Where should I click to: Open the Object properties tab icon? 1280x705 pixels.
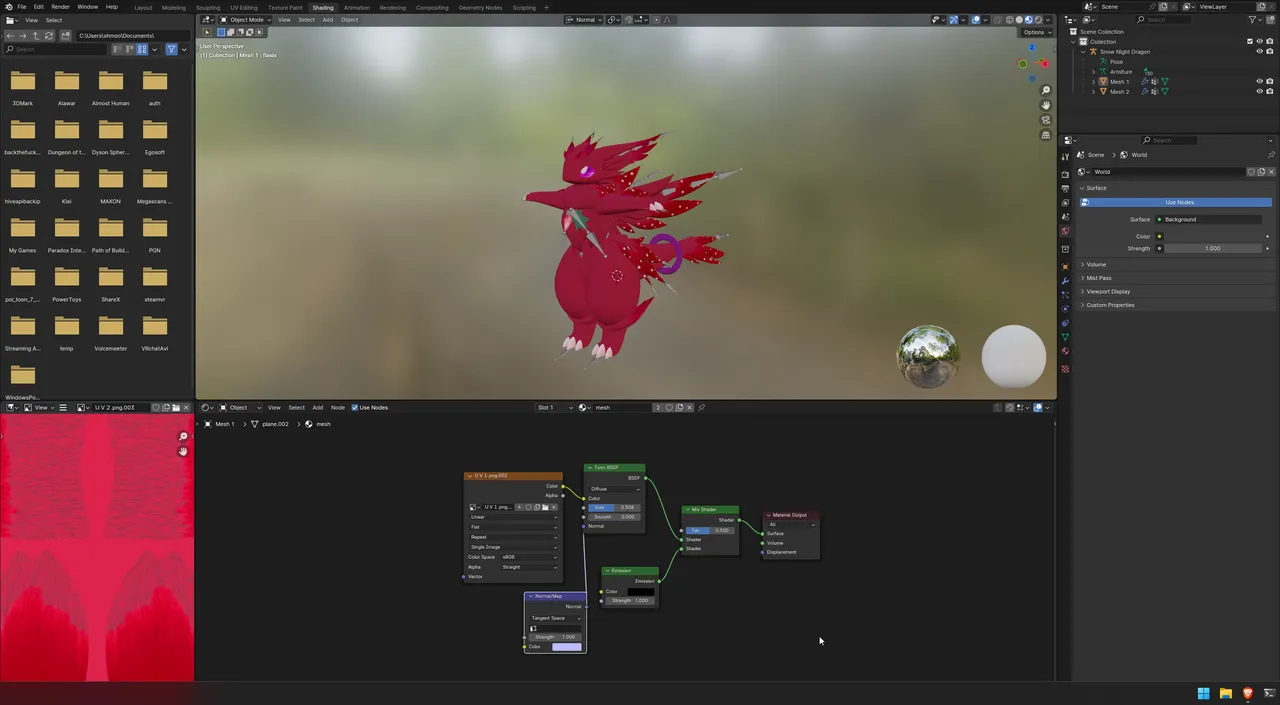pyautogui.click(x=1065, y=266)
